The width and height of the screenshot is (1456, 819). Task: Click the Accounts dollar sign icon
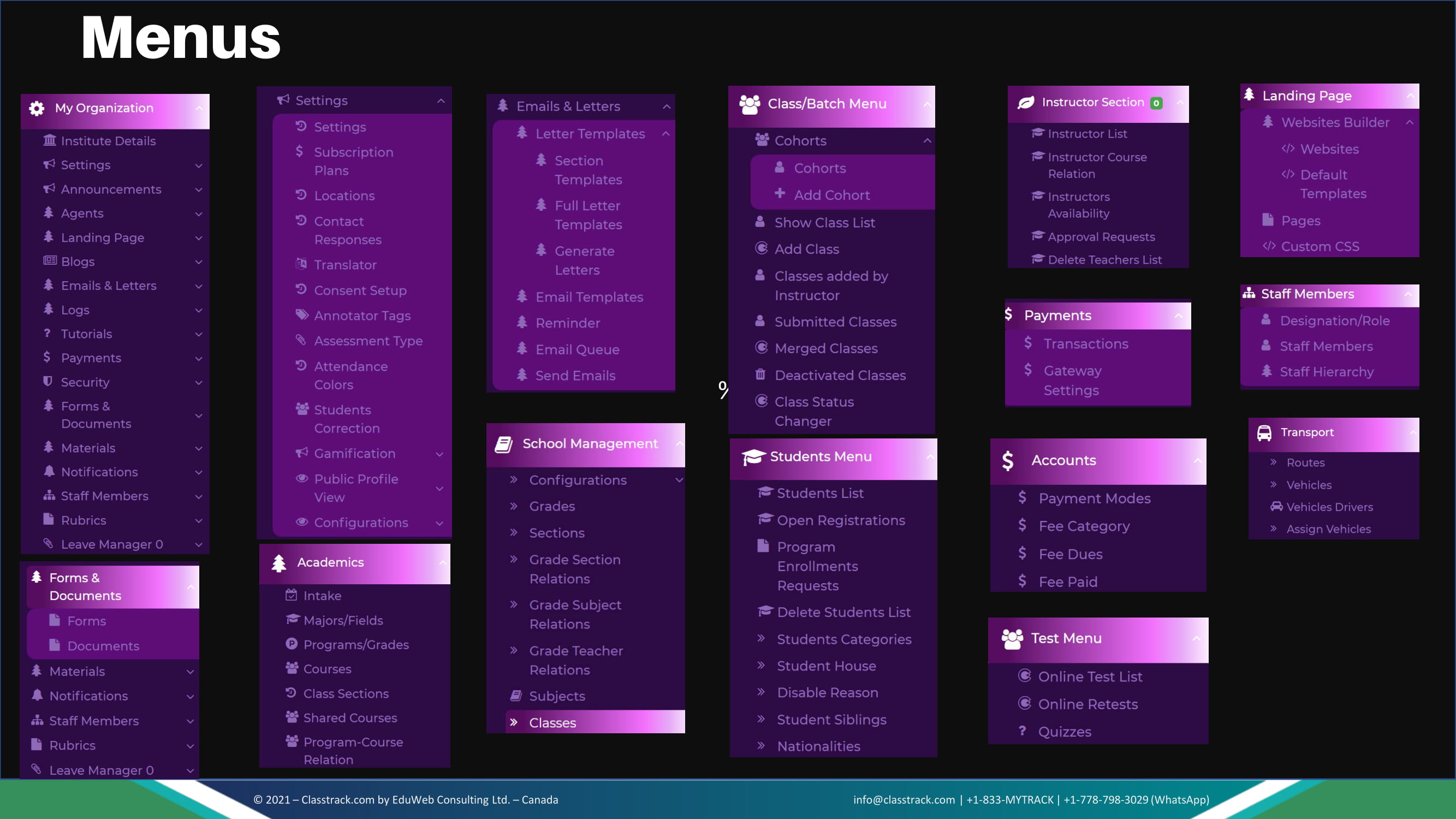(x=1008, y=461)
